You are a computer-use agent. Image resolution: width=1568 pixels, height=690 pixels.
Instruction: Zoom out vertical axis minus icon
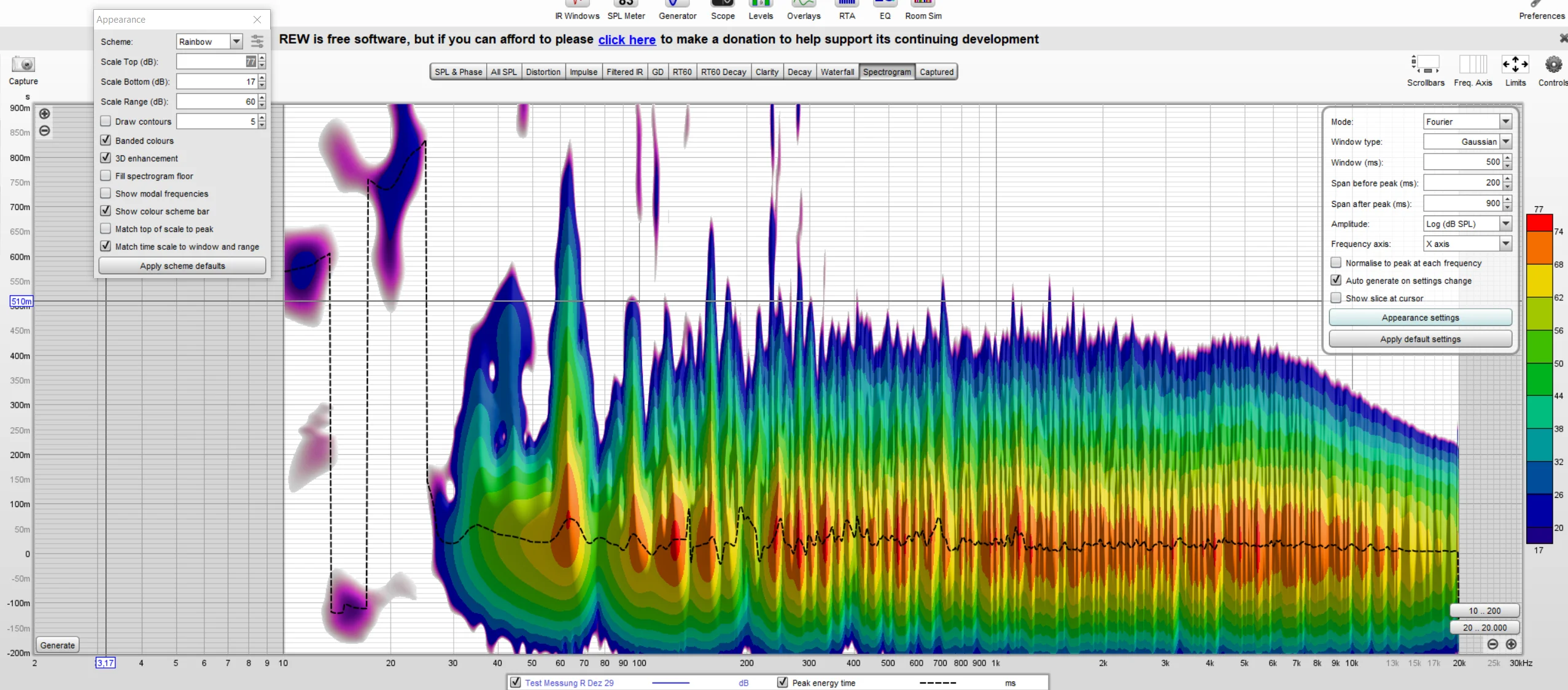(45, 131)
